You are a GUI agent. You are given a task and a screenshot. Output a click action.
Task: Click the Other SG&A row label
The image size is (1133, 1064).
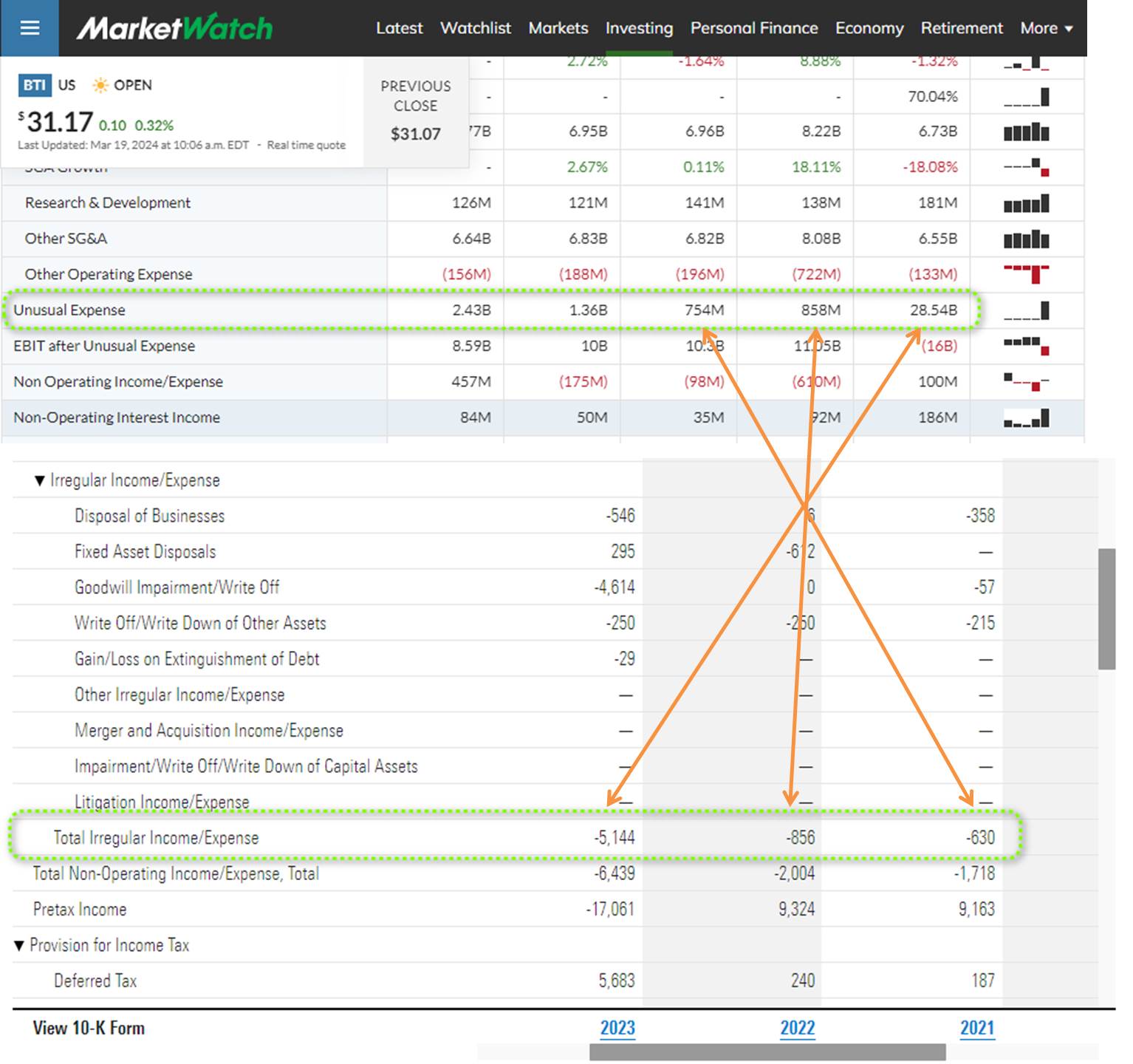[x=66, y=239]
